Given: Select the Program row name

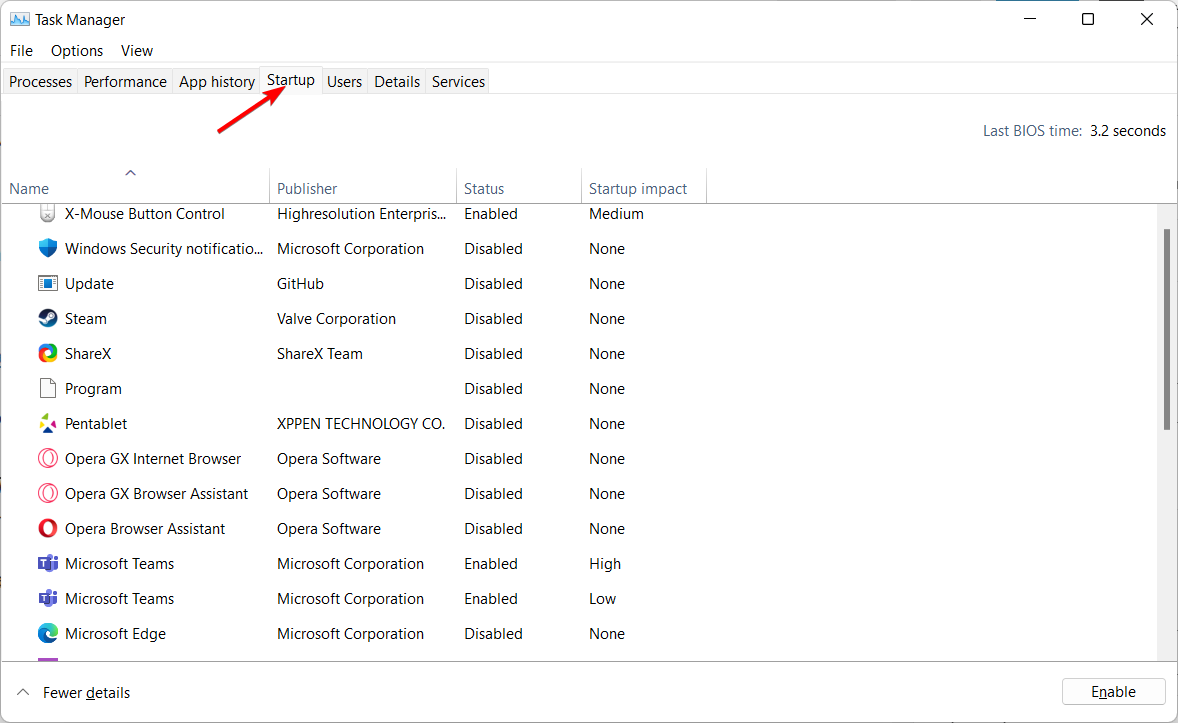Looking at the screenshot, I should pos(93,389).
